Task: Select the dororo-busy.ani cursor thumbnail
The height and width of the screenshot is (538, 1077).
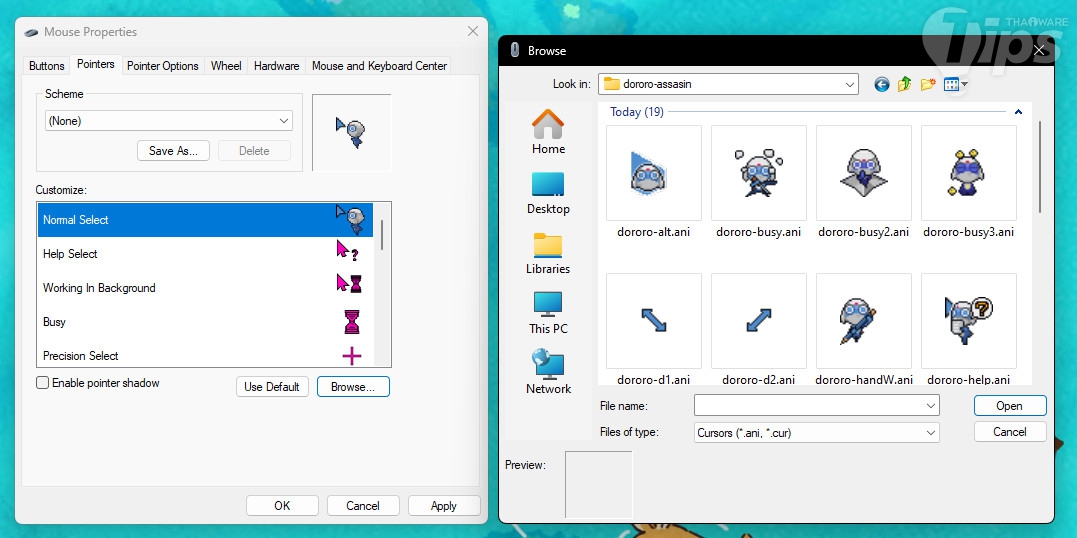Action: click(758, 172)
